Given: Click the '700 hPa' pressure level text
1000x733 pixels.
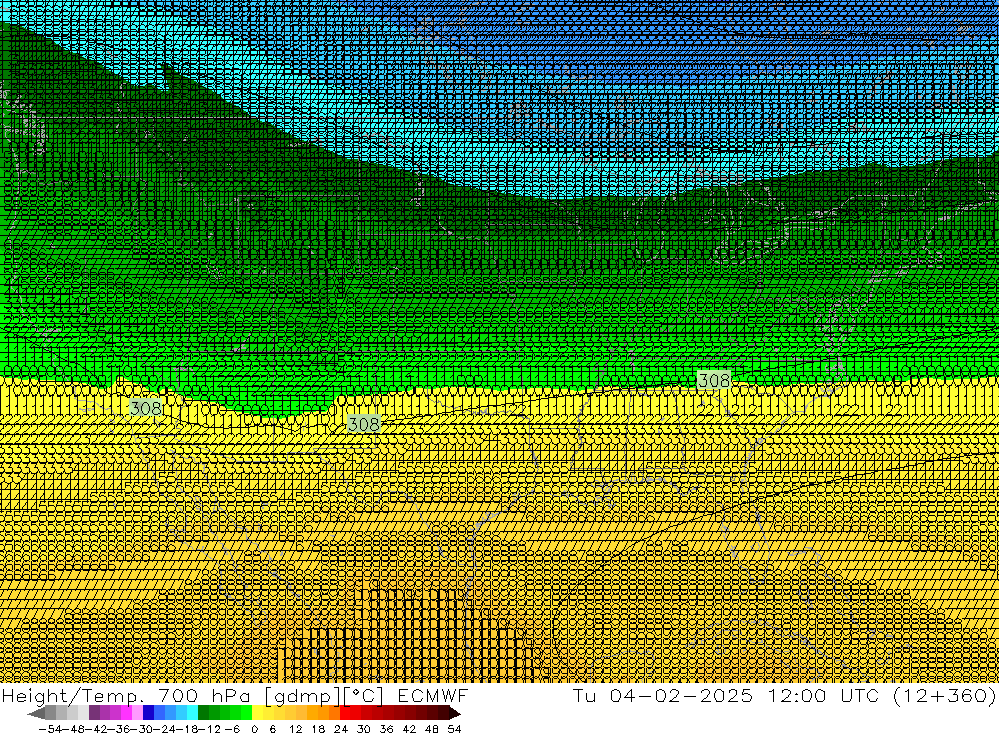Looking at the screenshot, I should [x=205, y=696].
